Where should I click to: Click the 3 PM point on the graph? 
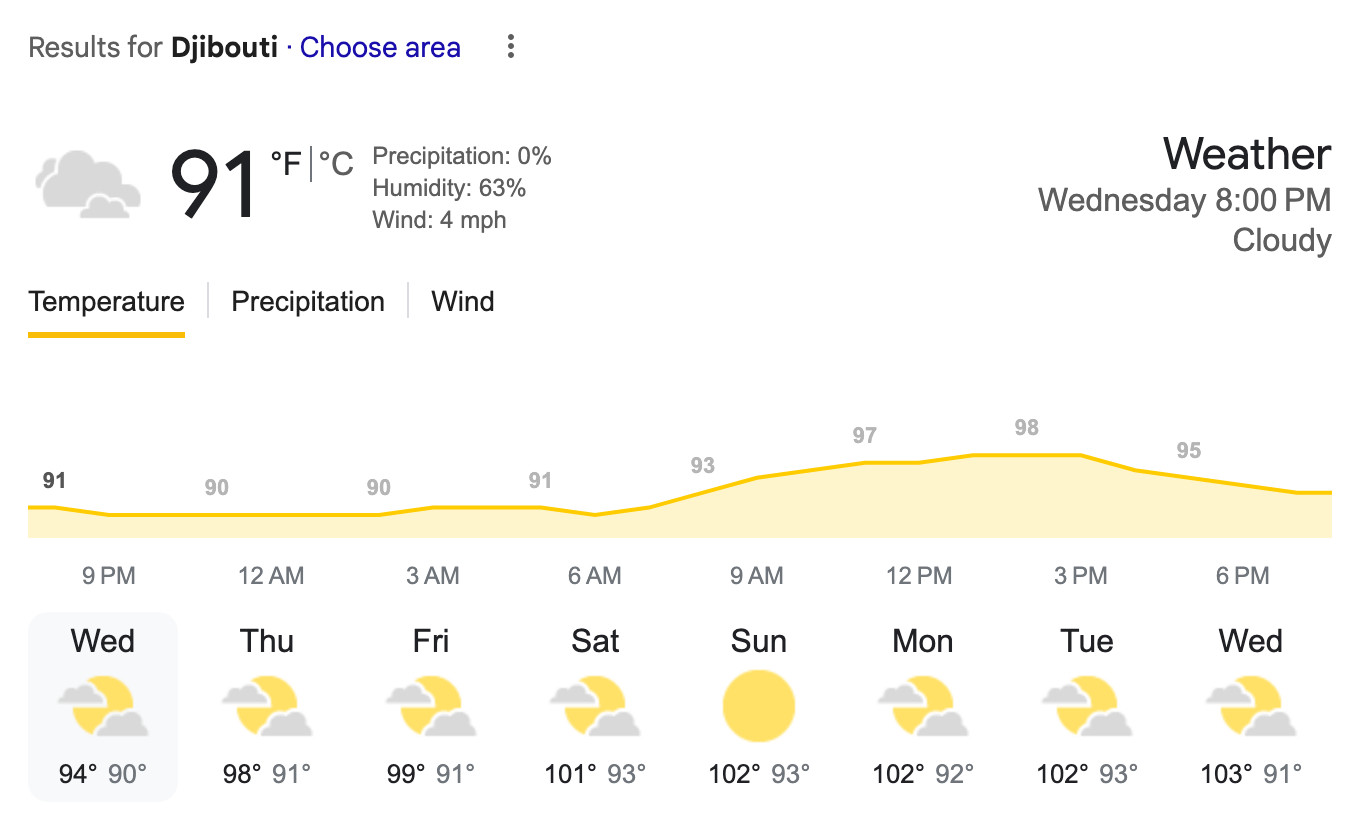coord(1080,456)
